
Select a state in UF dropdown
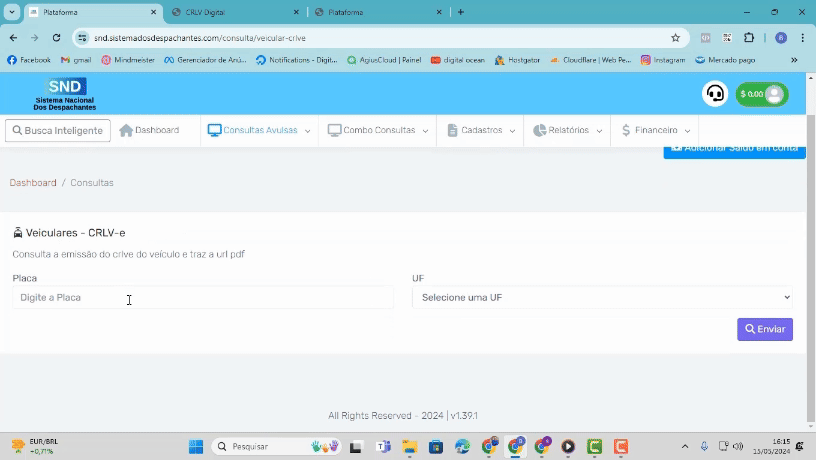coord(602,297)
